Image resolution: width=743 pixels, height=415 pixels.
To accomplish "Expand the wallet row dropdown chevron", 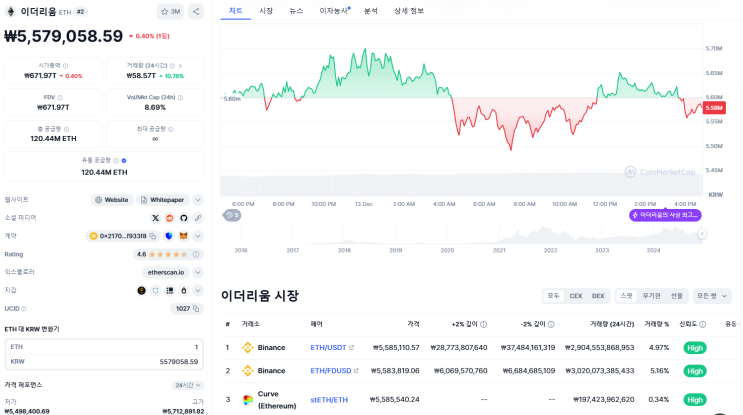I will click(x=198, y=290).
